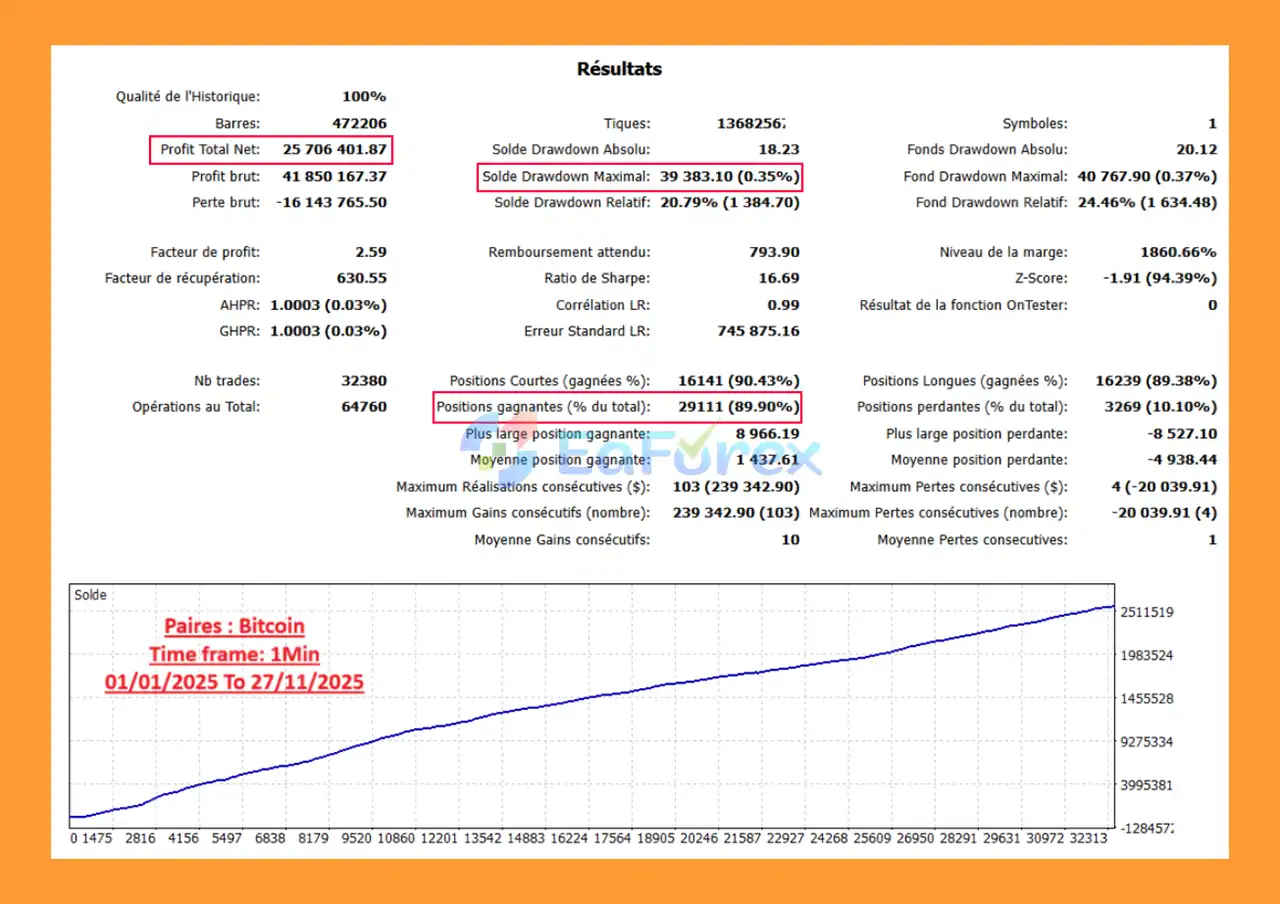Viewport: 1280px width, 904px height.
Task: Select the Z-Score value
Action: (1172, 279)
